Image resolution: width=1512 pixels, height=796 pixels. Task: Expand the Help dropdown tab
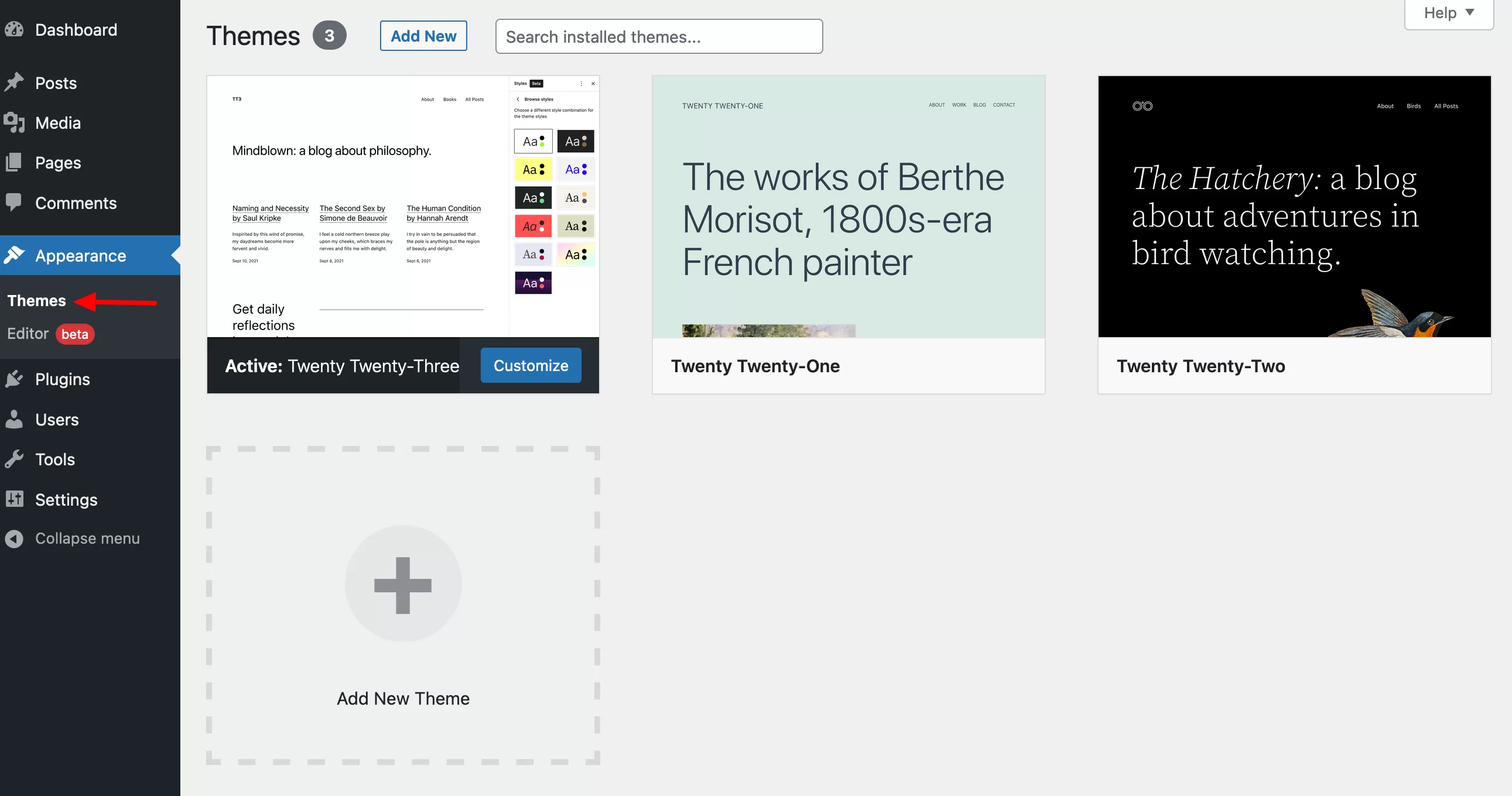1448,13
